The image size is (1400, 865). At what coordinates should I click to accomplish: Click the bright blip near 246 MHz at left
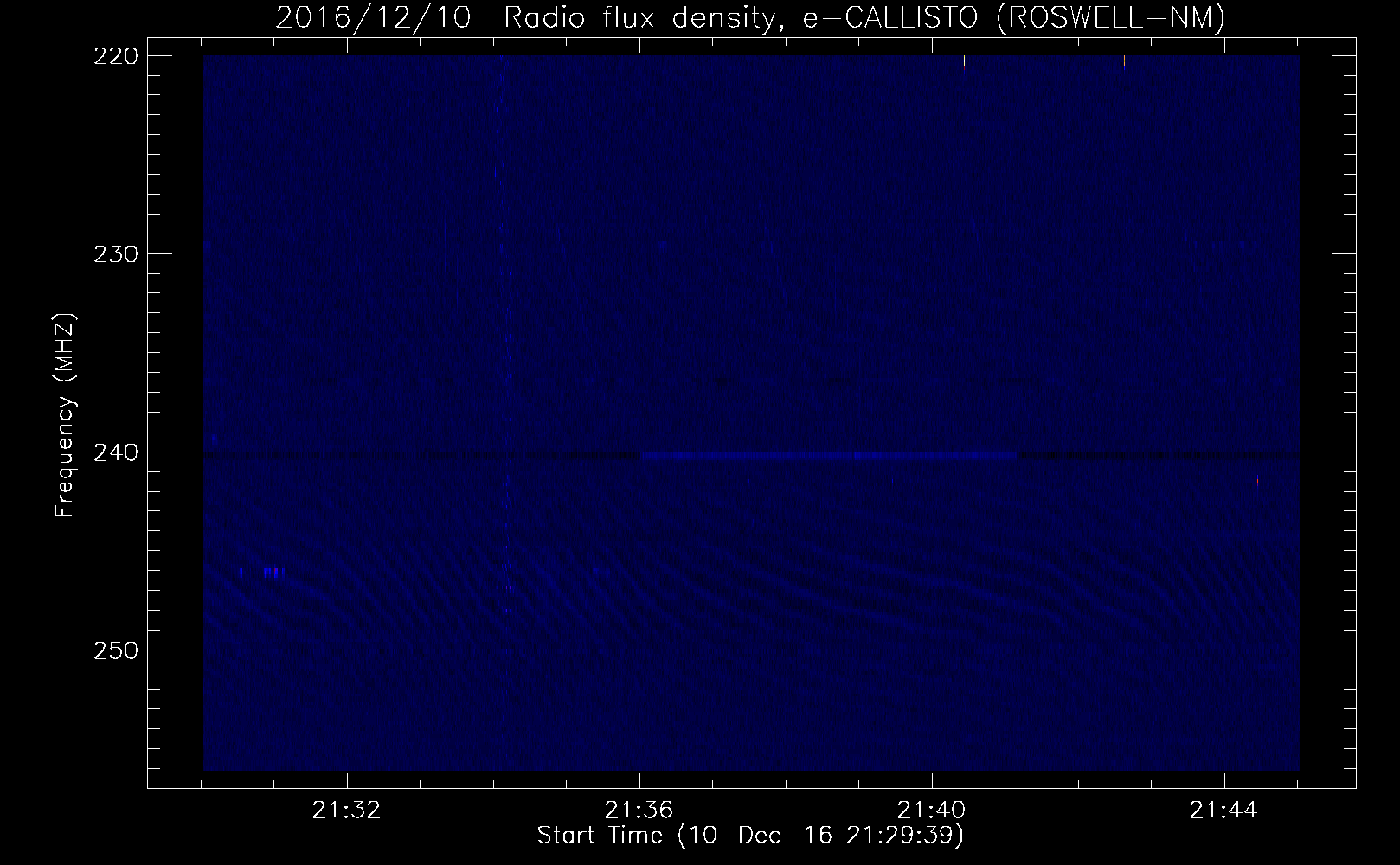(x=273, y=572)
